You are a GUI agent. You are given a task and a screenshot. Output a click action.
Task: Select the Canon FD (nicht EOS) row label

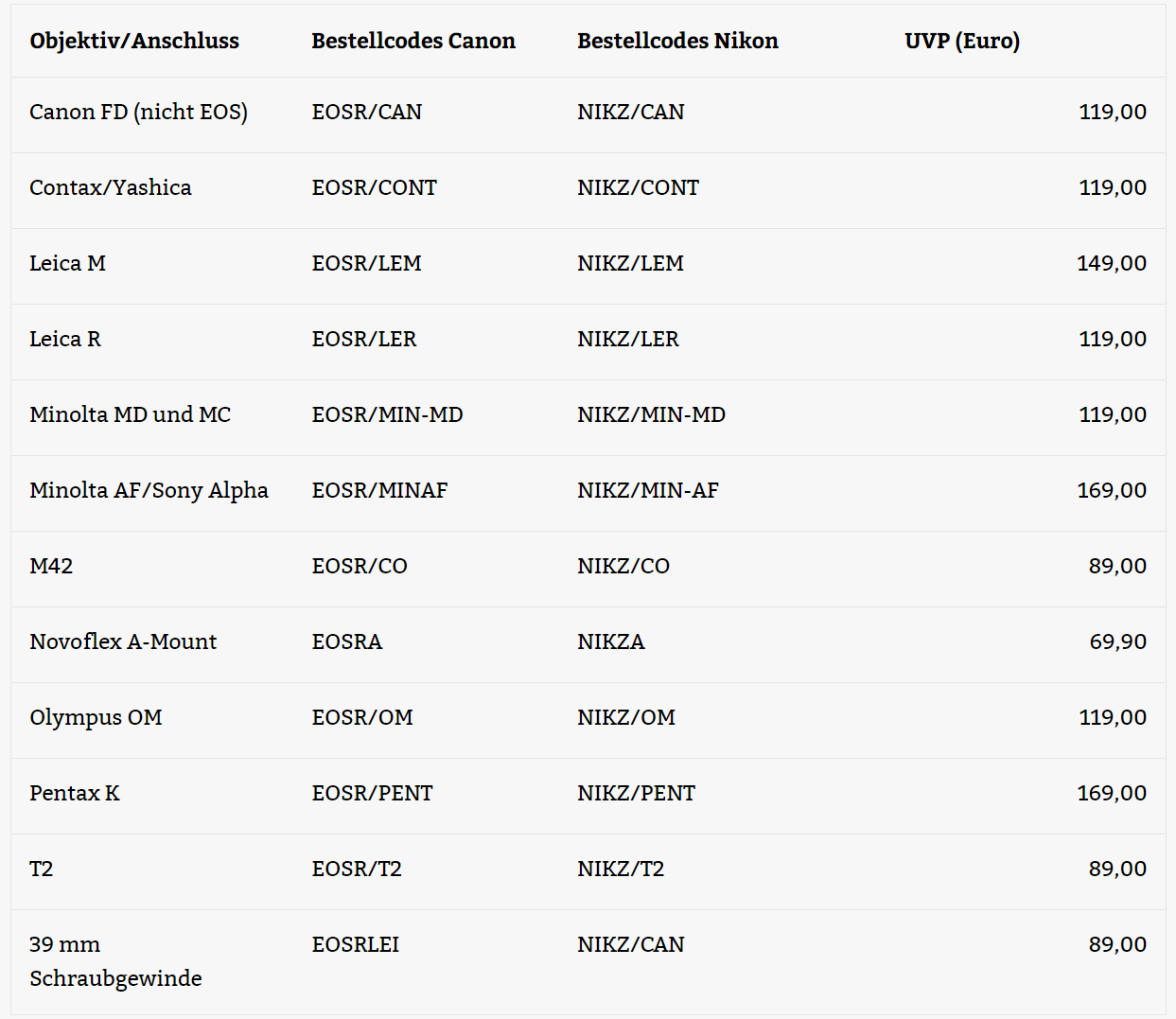138,112
